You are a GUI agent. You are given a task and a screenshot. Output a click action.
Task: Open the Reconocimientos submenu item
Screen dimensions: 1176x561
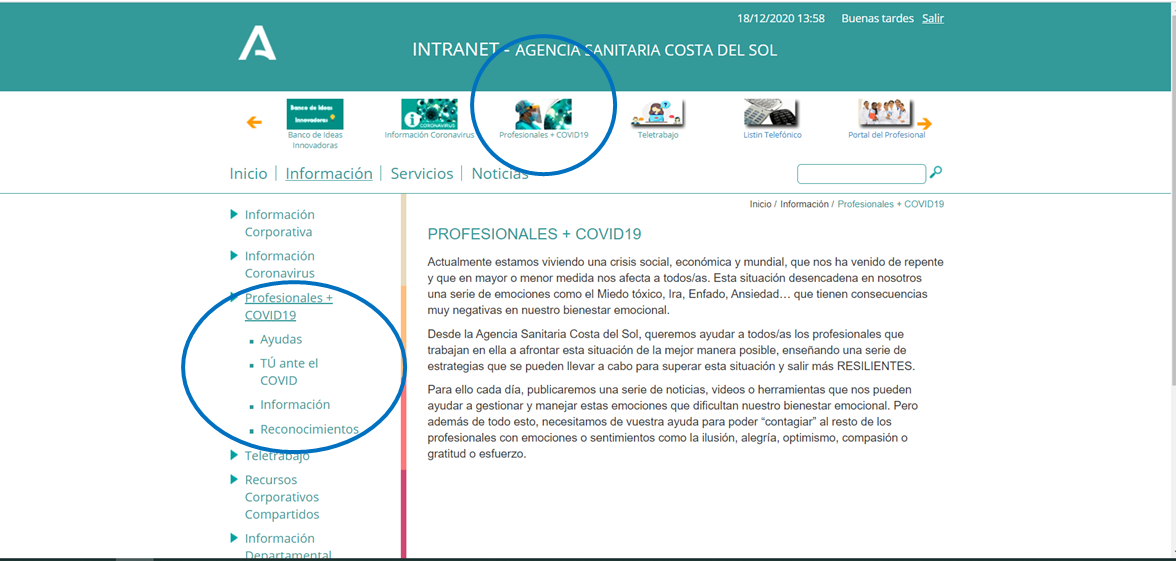coord(309,429)
